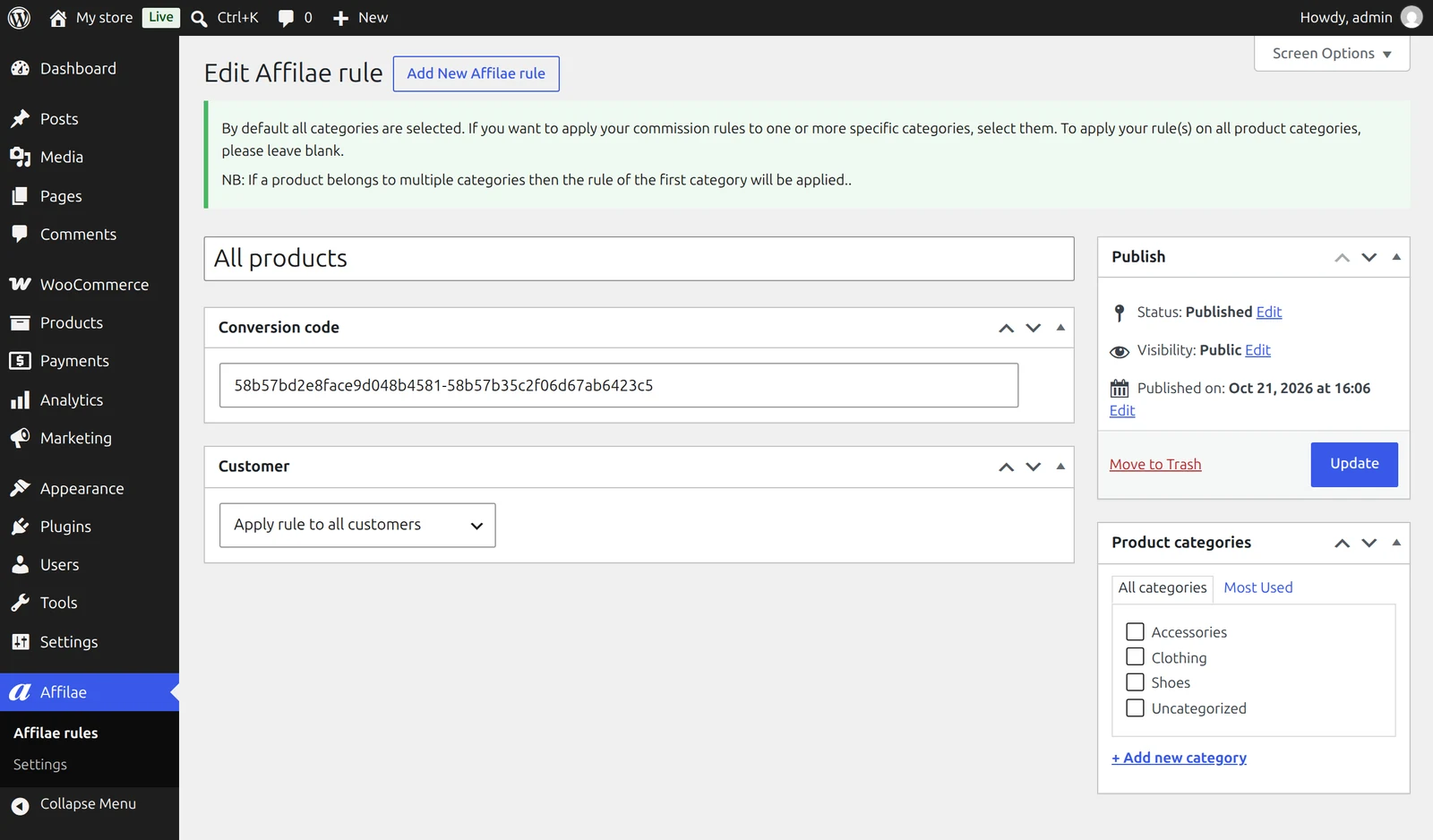This screenshot has width=1433, height=840.
Task: Click the Published on calendar icon
Action: (x=1120, y=389)
